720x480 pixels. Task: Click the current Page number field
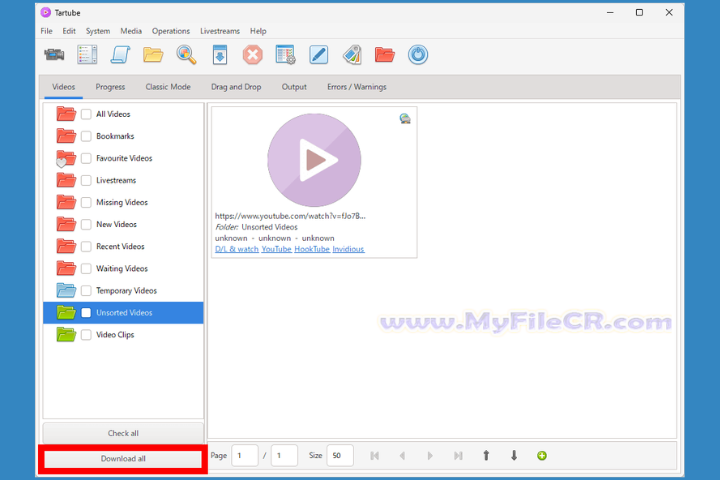pos(245,456)
